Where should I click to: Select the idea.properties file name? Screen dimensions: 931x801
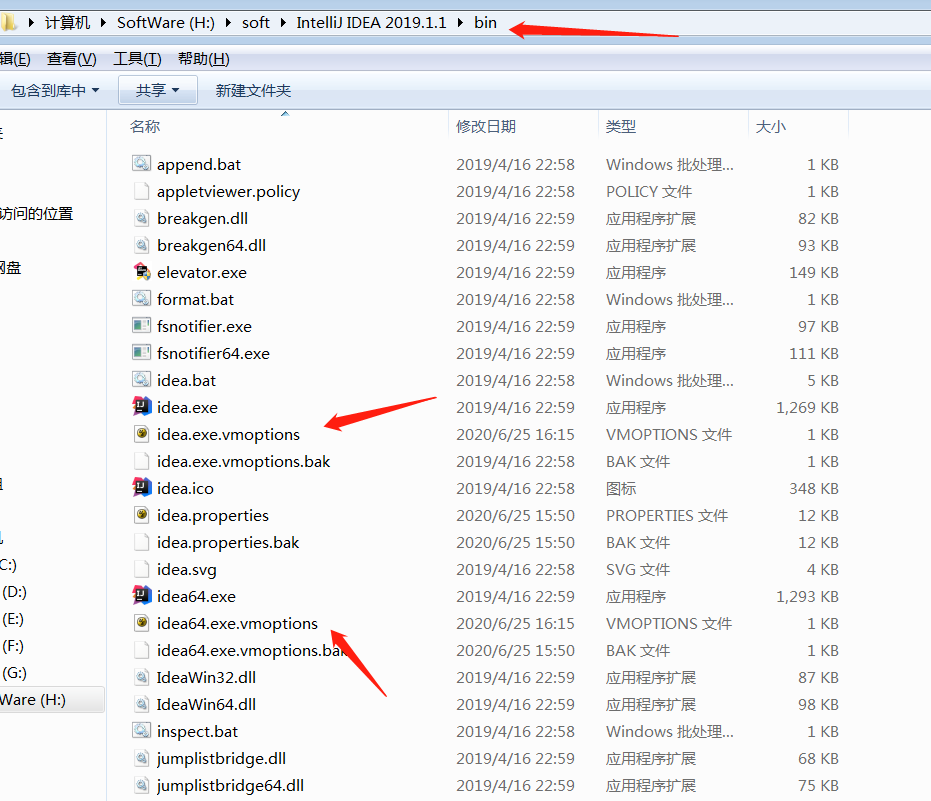tap(213, 515)
